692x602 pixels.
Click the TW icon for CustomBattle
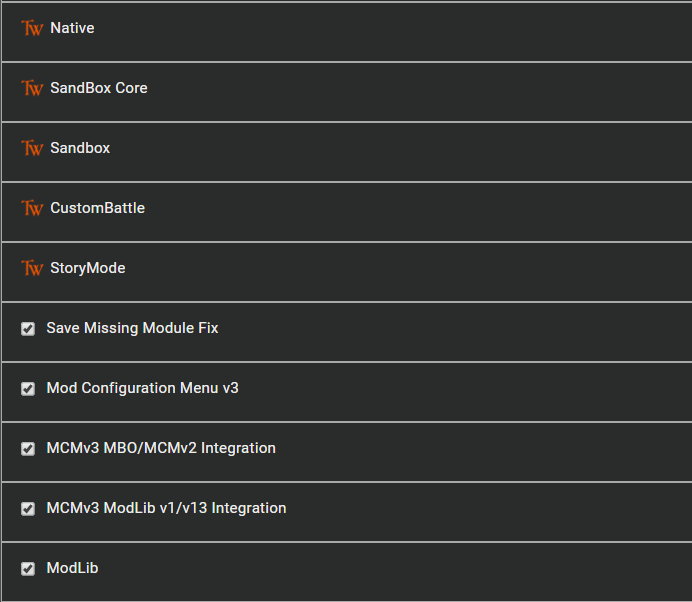32,209
